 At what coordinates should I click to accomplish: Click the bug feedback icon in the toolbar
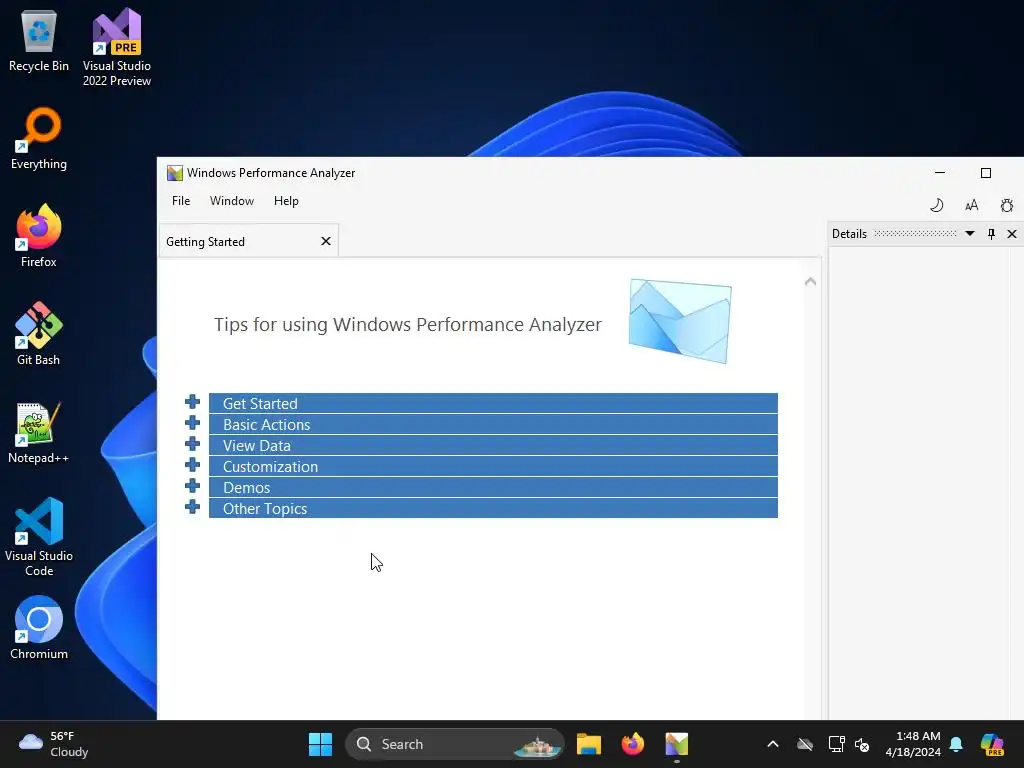click(x=1007, y=205)
